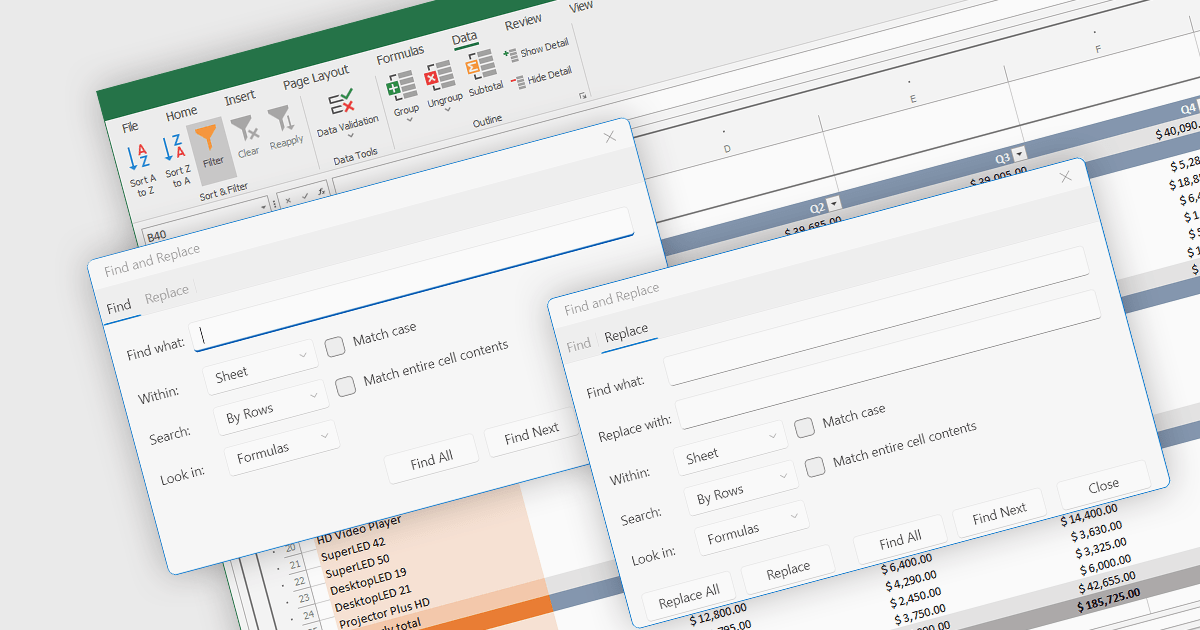Open Look in Formulas dropdown in Replace dialog
Screen dimensions: 1200x630
751,530
